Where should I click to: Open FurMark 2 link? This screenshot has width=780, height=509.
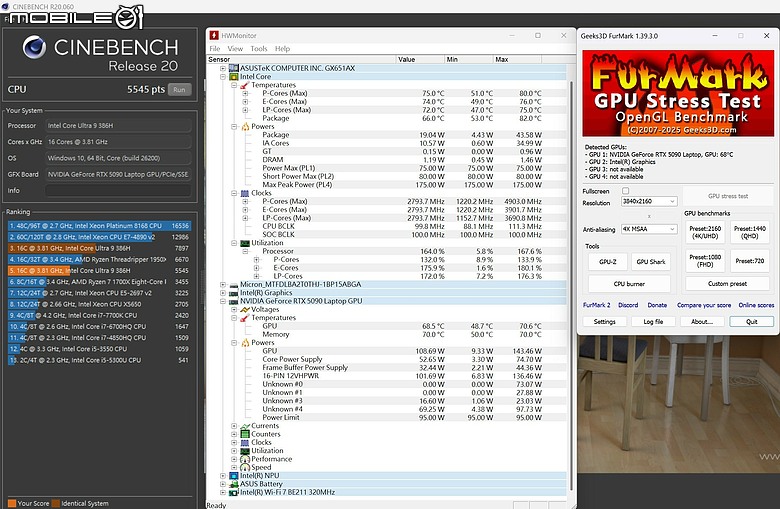point(596,305)
